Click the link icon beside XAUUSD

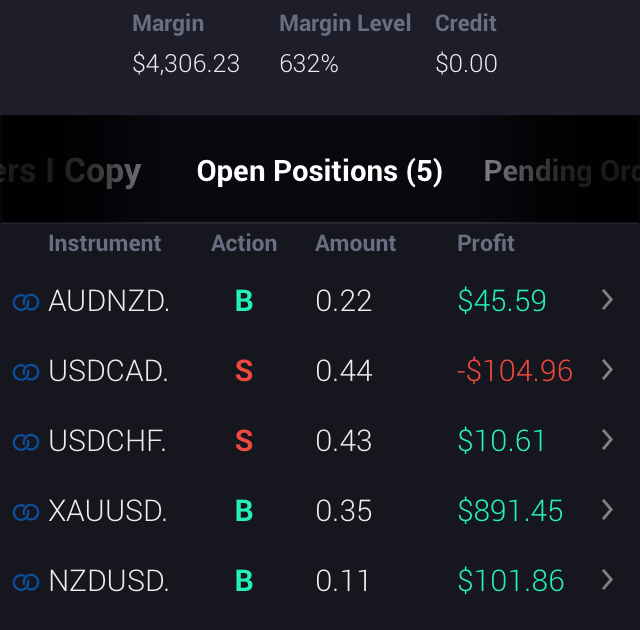26,512
